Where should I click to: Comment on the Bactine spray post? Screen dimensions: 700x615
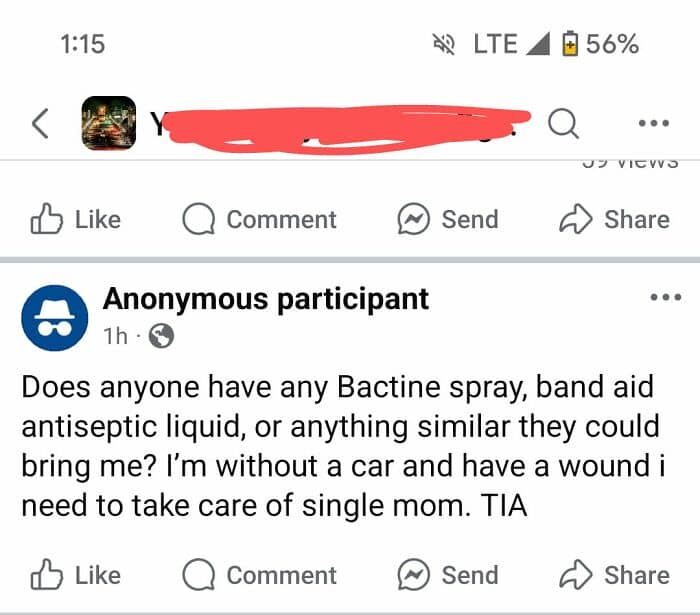[259, 575]
